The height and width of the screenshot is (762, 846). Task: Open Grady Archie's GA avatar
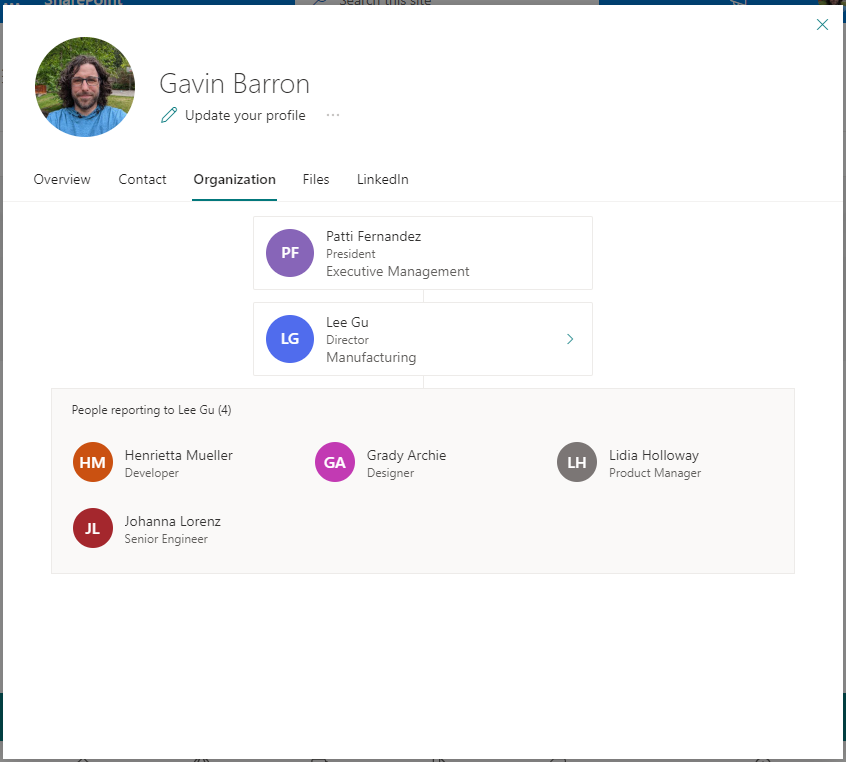pos(334,462)
